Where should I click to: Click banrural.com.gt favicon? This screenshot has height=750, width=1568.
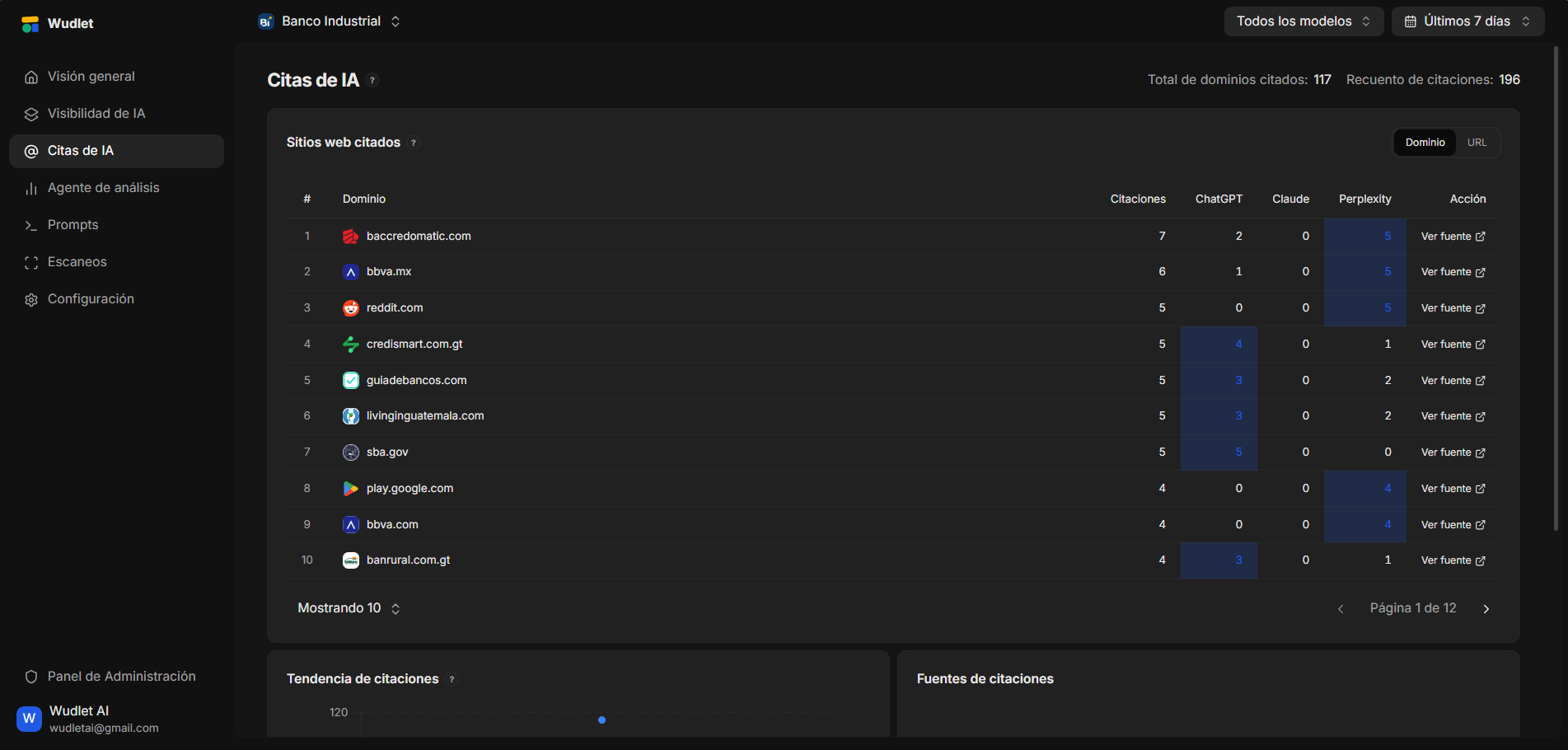pyautogui.click(x=351, y=560)
